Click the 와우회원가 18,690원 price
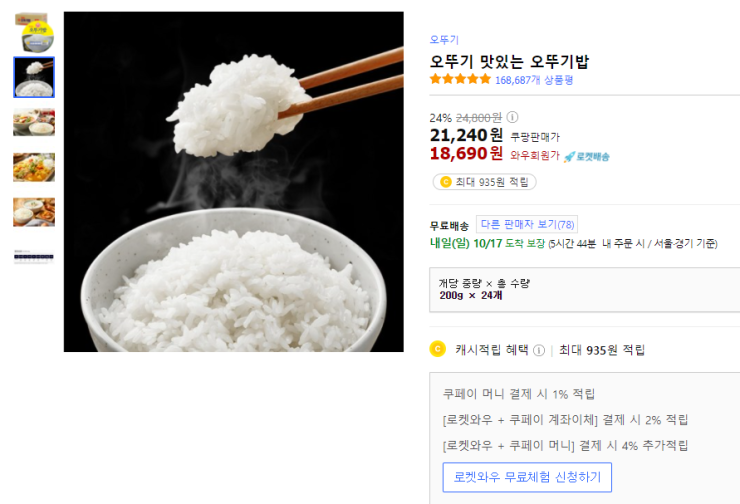This screenshot has height=504, width=740. tap(467, 154)
